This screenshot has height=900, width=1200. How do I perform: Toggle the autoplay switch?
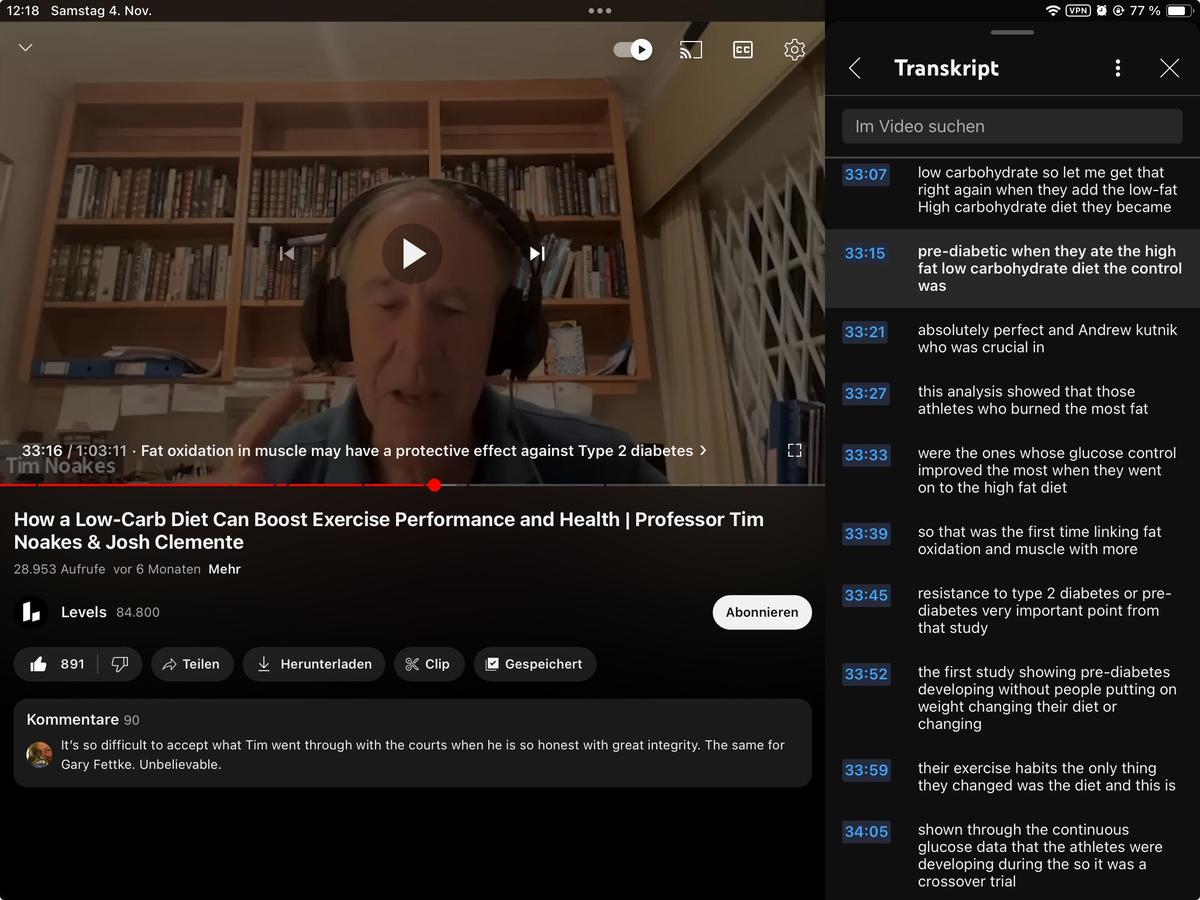click(633, 50)
